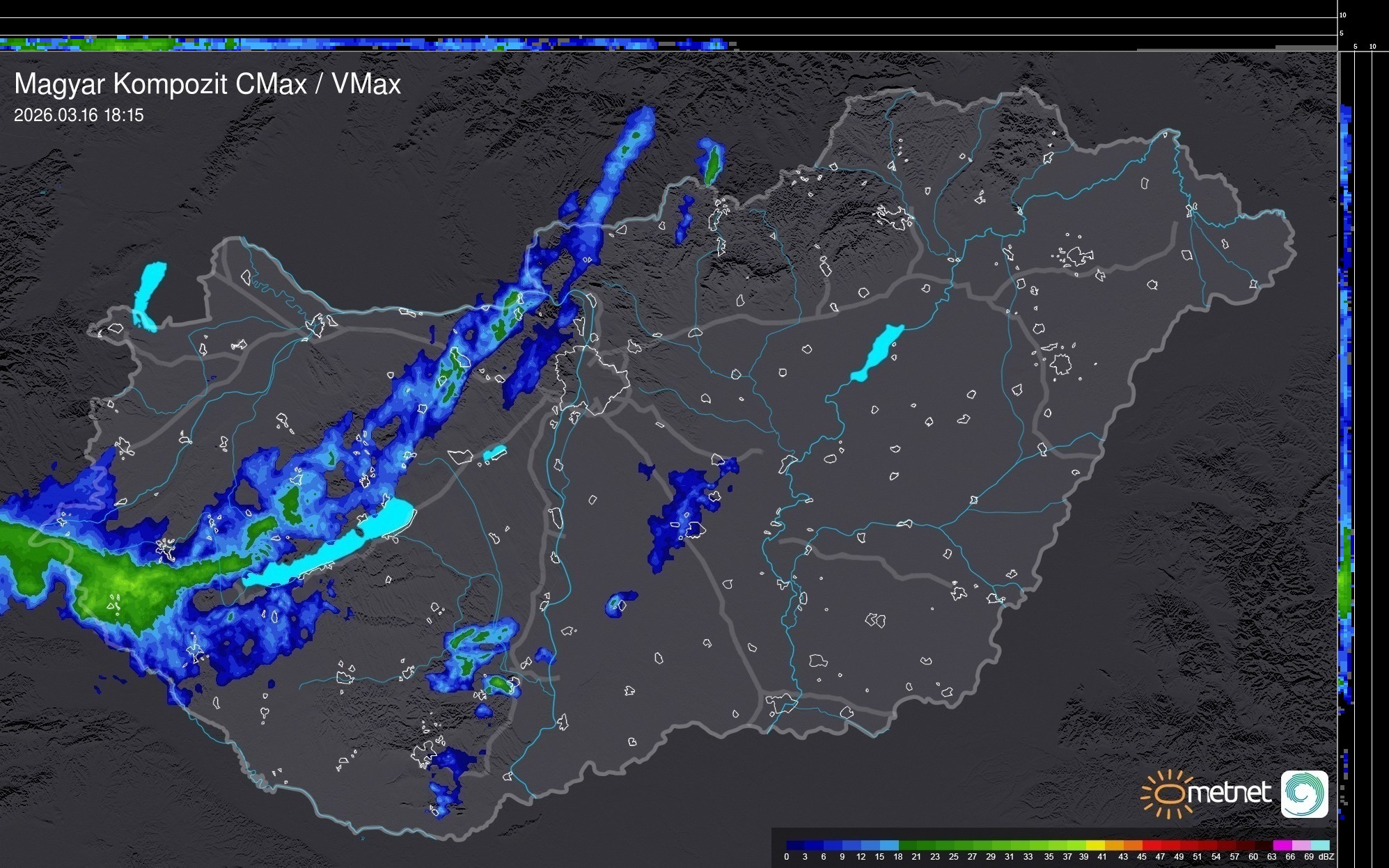Click the Magyar Kompozit CMax / VMax title
This screenshot has height=868, width=1389.
click(x=207, y=84)
